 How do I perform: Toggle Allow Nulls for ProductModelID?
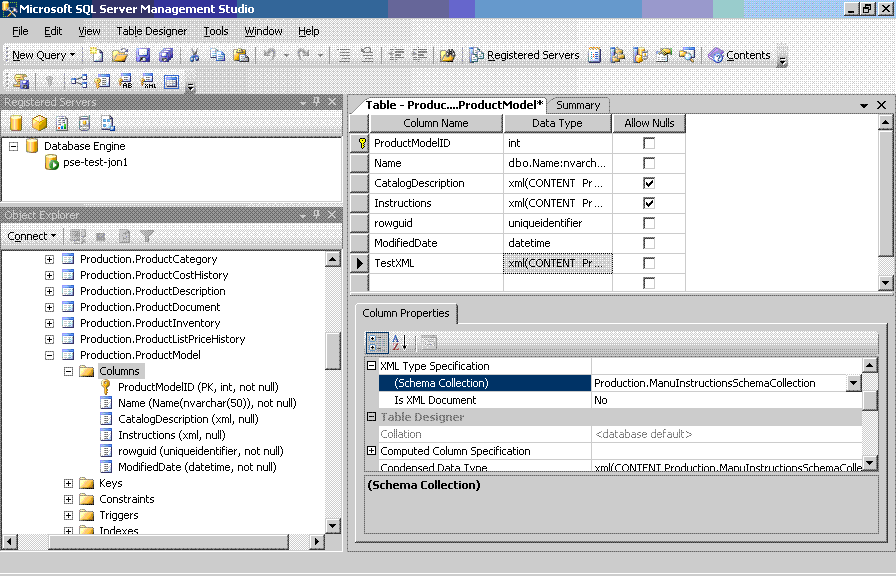[649, 143]
